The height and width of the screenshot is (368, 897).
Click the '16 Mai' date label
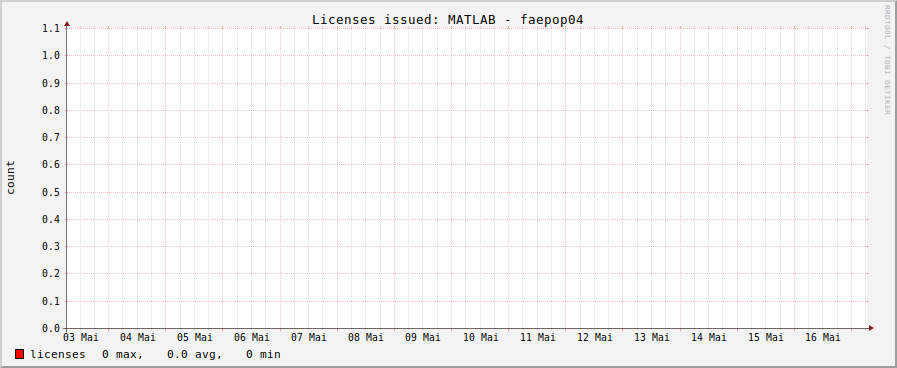(823, 338)
